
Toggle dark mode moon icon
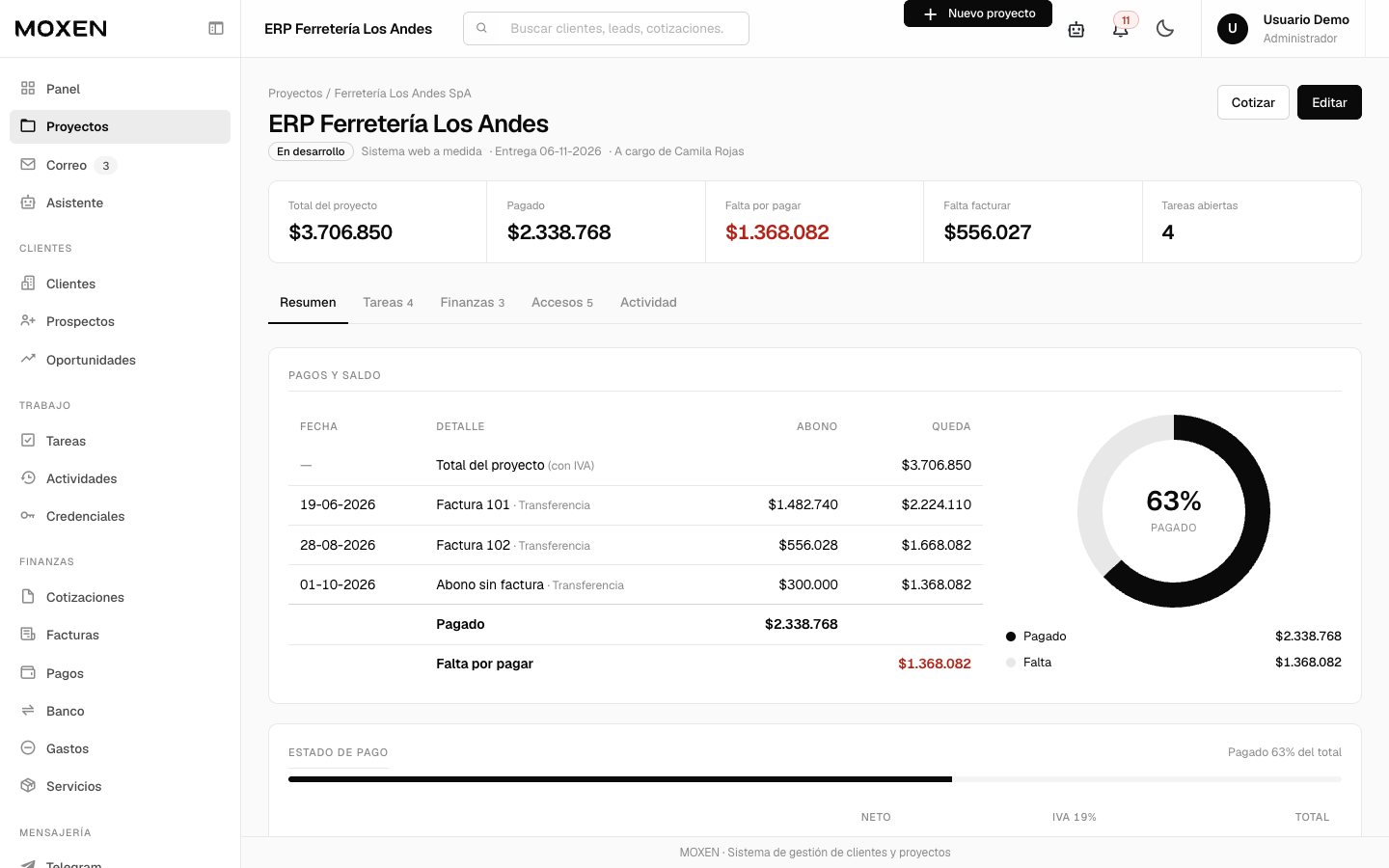point(1165,29)
